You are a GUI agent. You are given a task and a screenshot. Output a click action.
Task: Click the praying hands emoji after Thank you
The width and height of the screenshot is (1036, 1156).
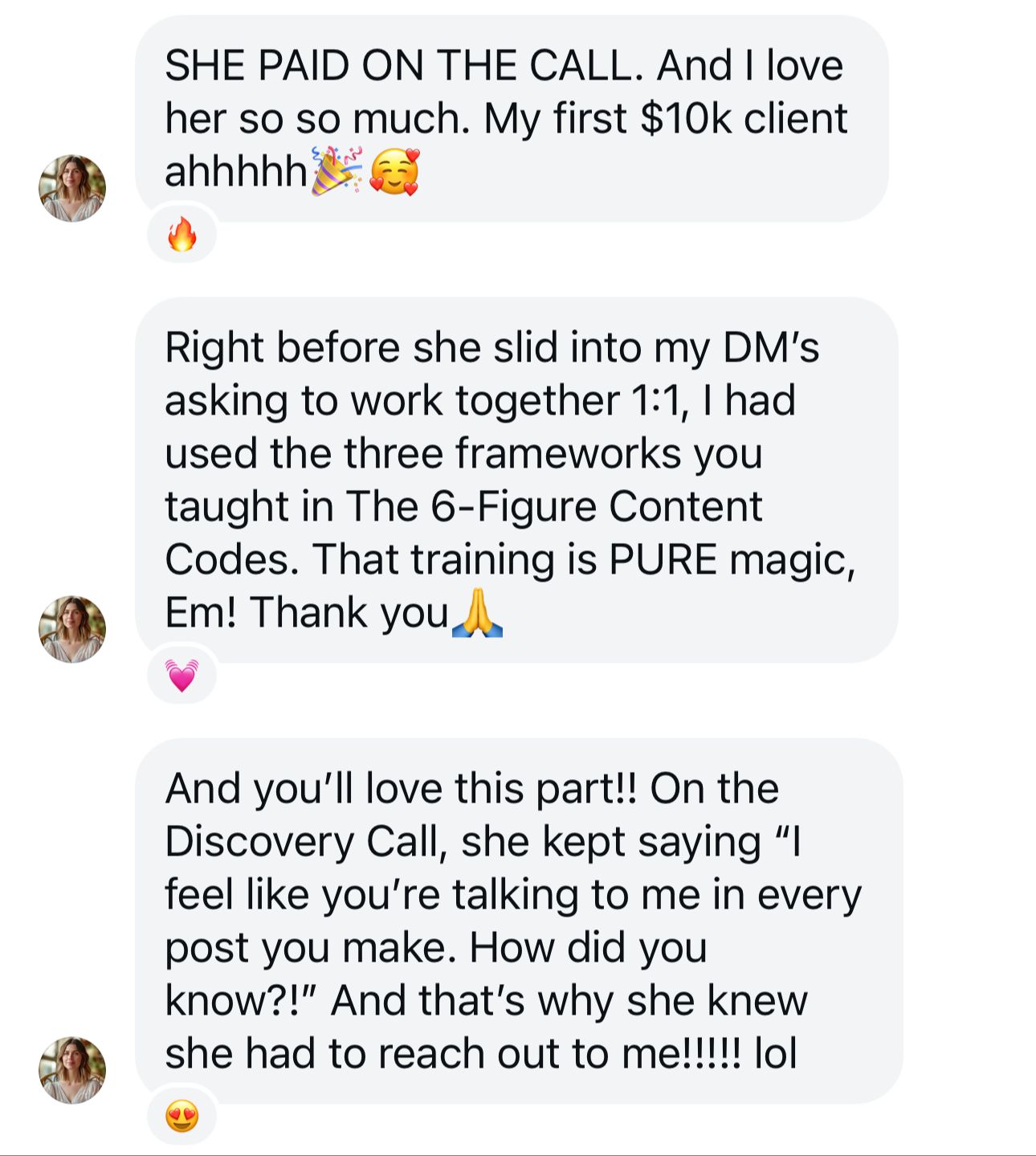(478, 613)
